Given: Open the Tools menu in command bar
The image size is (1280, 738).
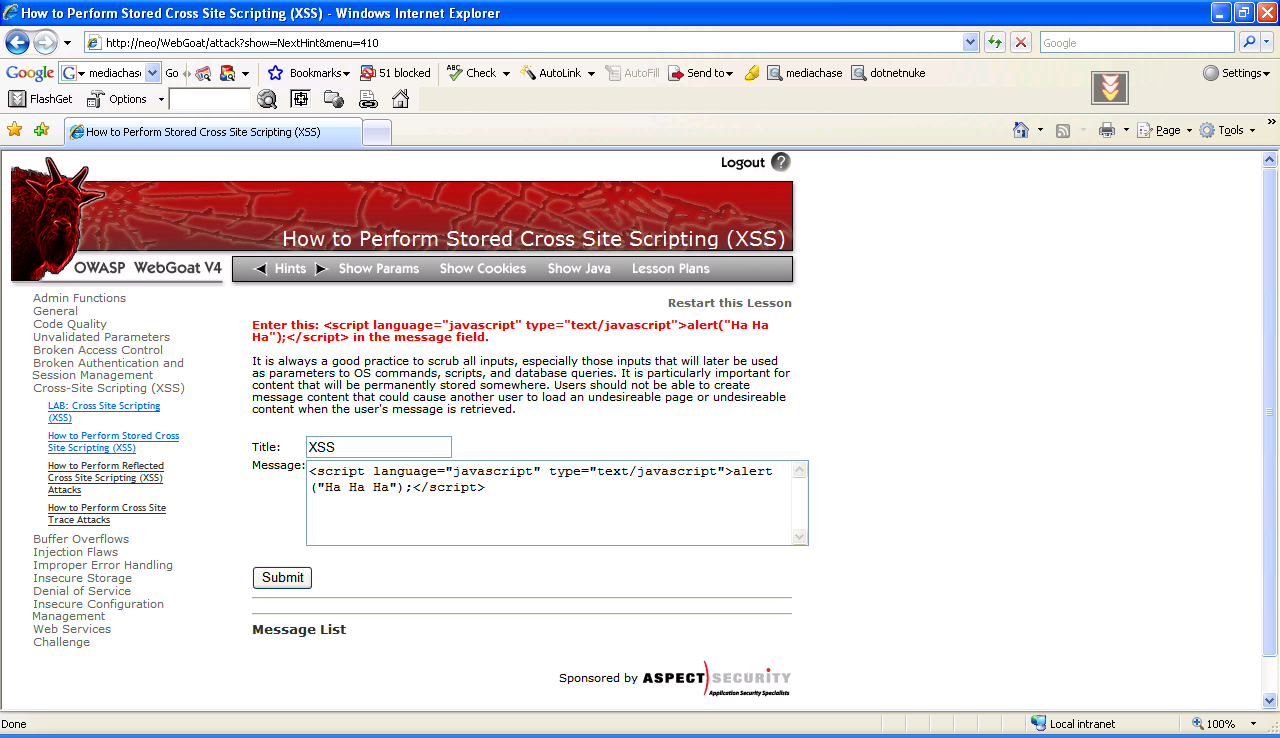Looking at the screenshot, I should pyautogui.click(x=1230, y=130).
